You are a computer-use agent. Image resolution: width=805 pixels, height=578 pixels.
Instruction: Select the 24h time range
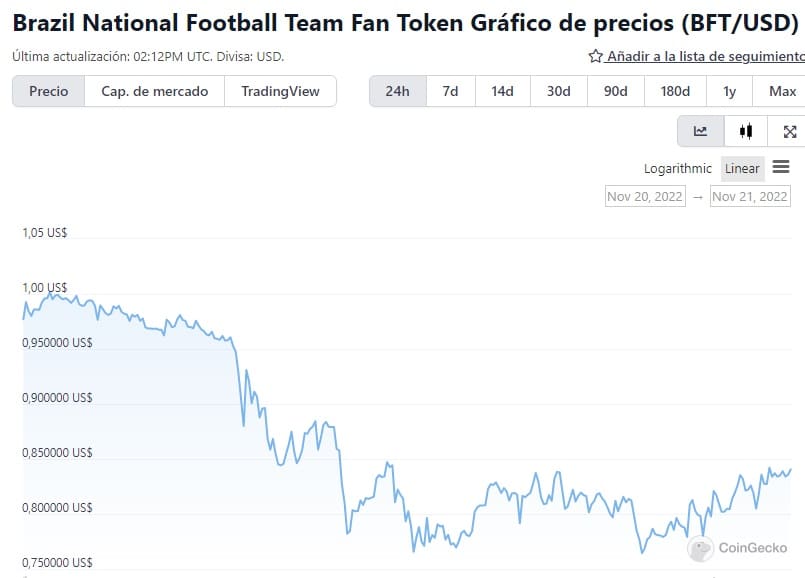398,91
